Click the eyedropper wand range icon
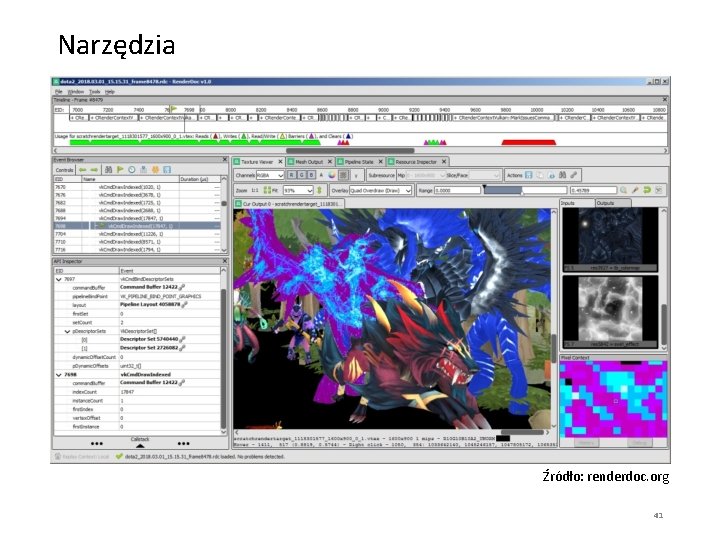 pyautogui.click(x=635, y=190)
